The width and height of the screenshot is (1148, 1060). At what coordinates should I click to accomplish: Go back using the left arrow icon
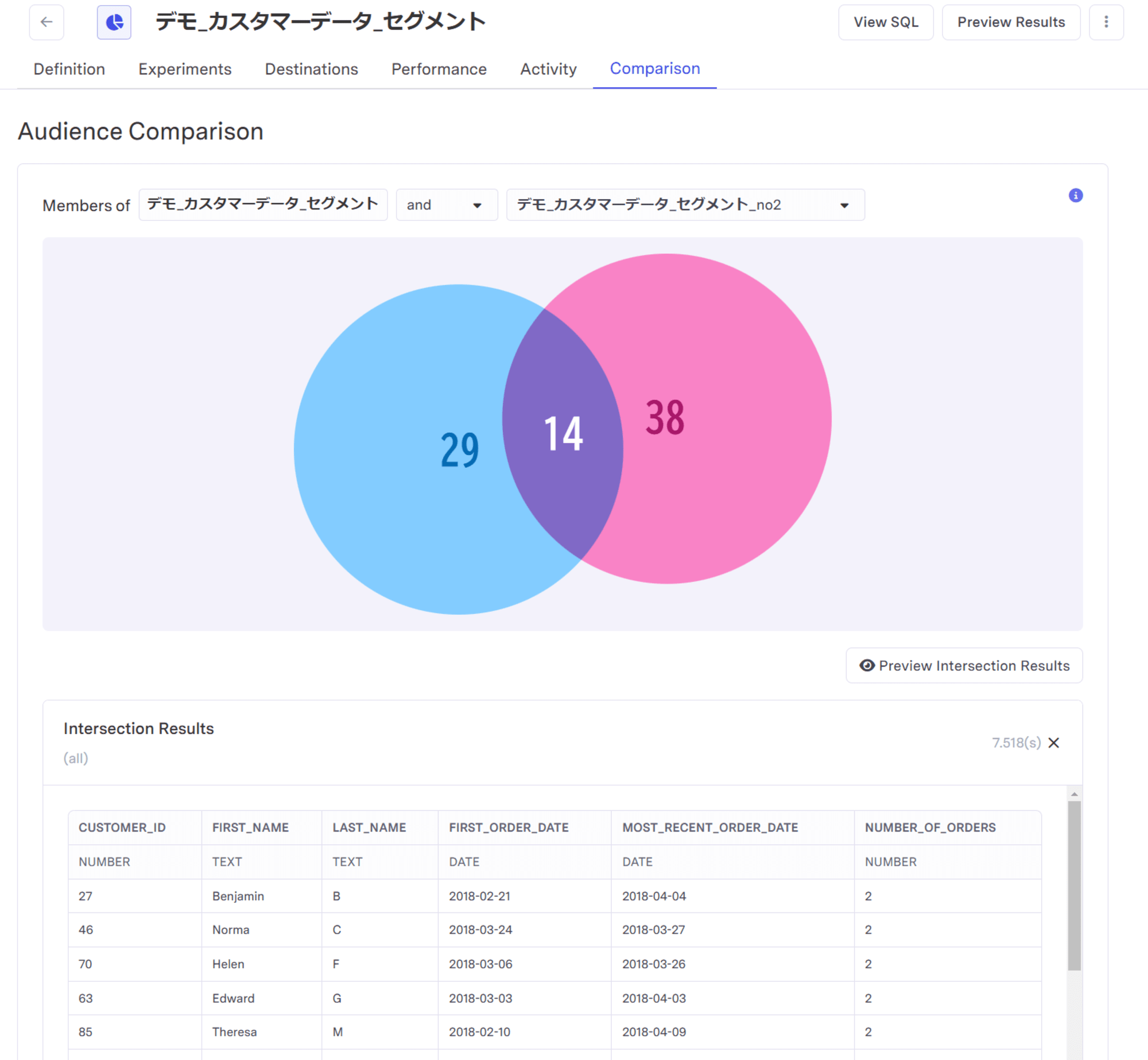46,22
